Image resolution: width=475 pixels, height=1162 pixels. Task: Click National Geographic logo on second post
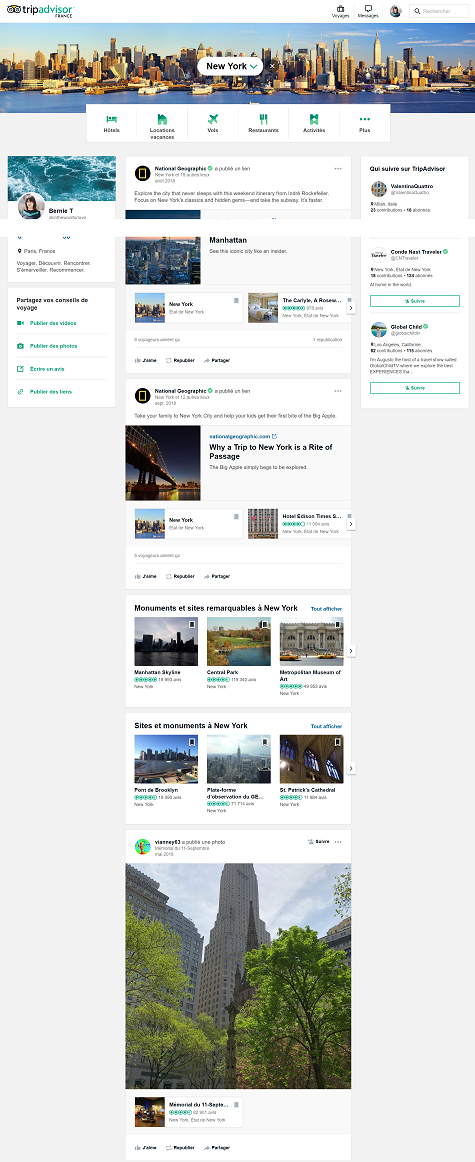[142, 395]
